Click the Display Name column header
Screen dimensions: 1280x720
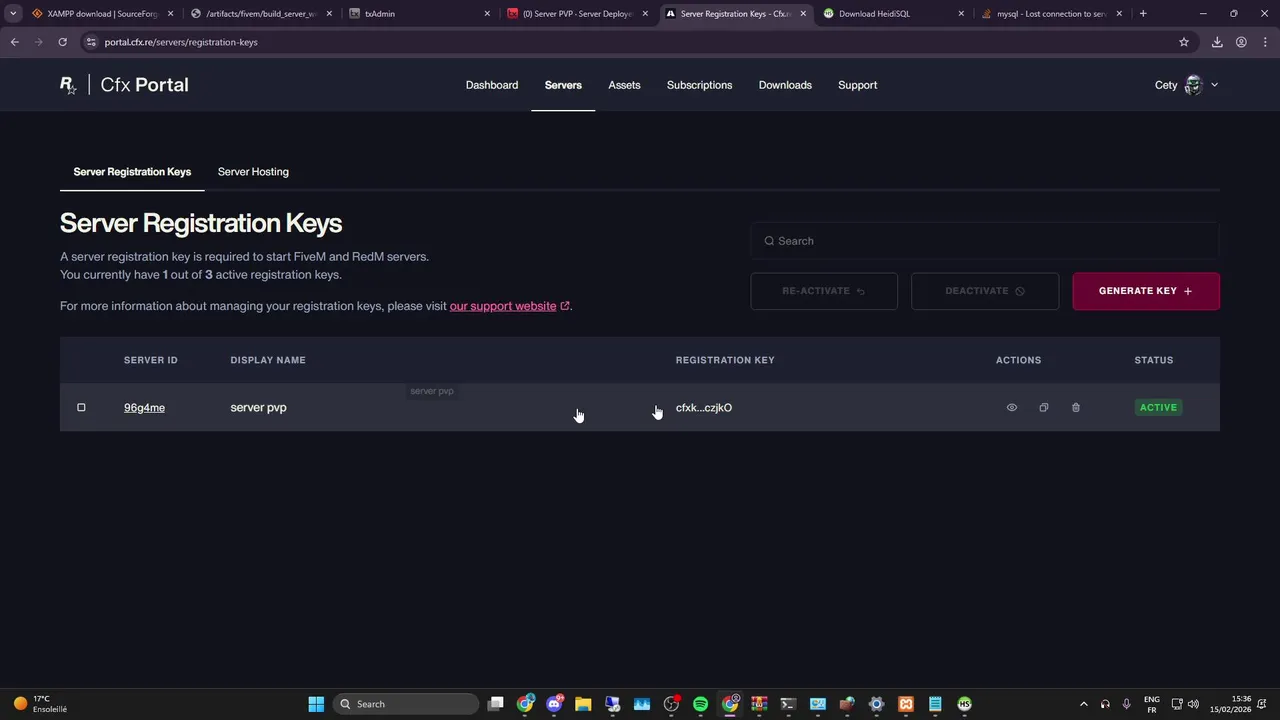[268, 360]
